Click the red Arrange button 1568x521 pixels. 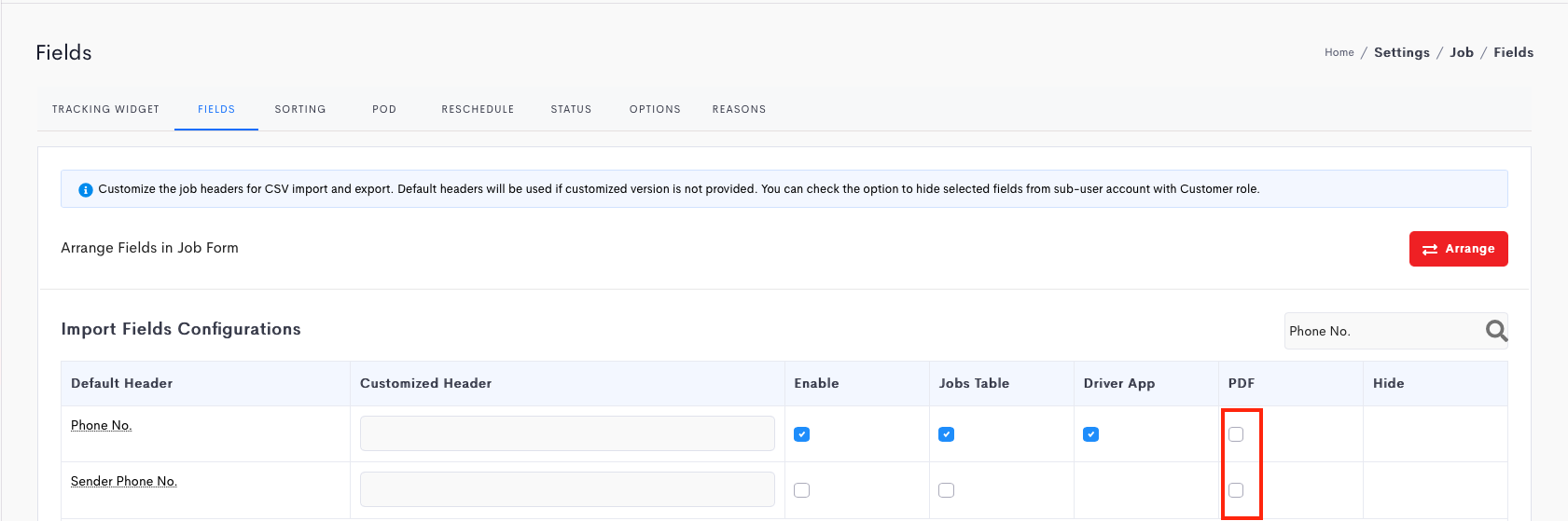click(x=1459, y=249)
